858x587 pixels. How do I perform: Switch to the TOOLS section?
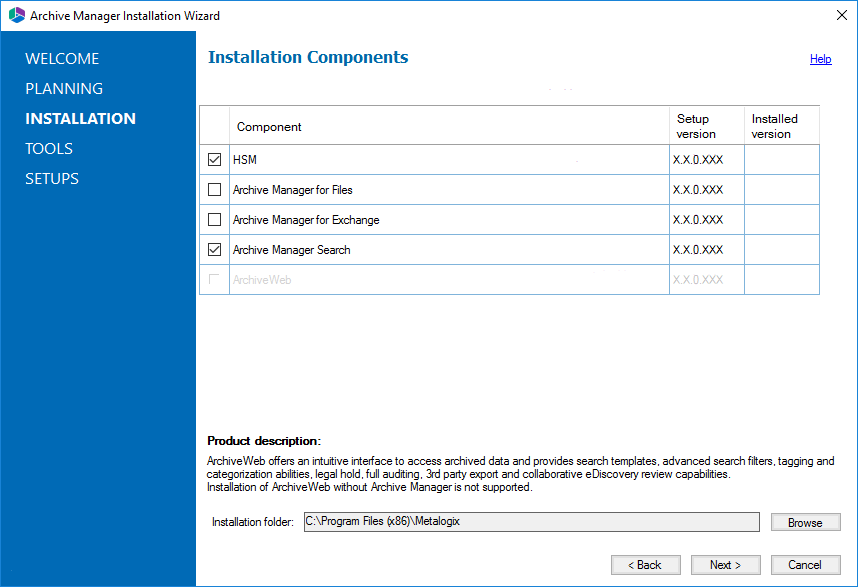(49, 149)
